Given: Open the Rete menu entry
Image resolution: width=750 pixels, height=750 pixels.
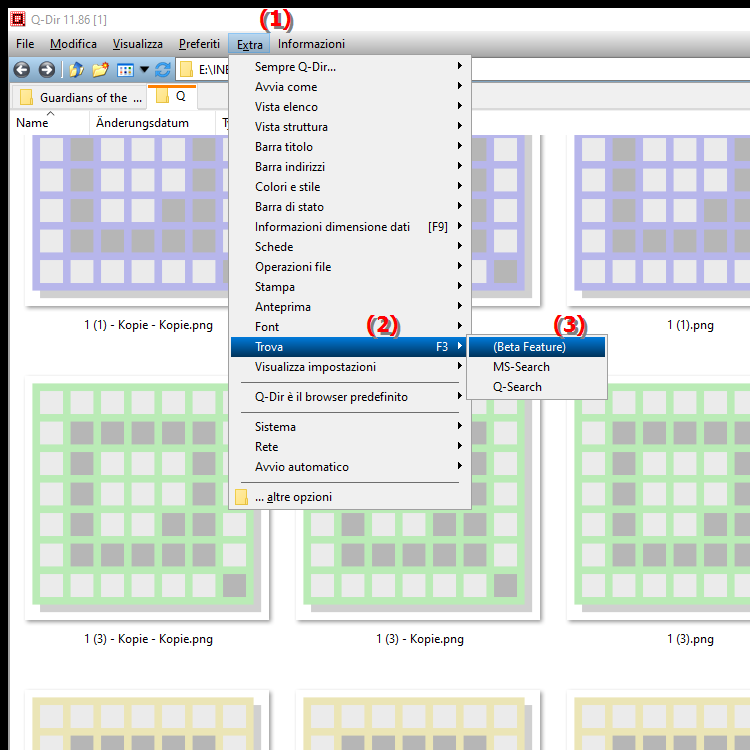Looking at the screenshot, I should click(350, 447).
